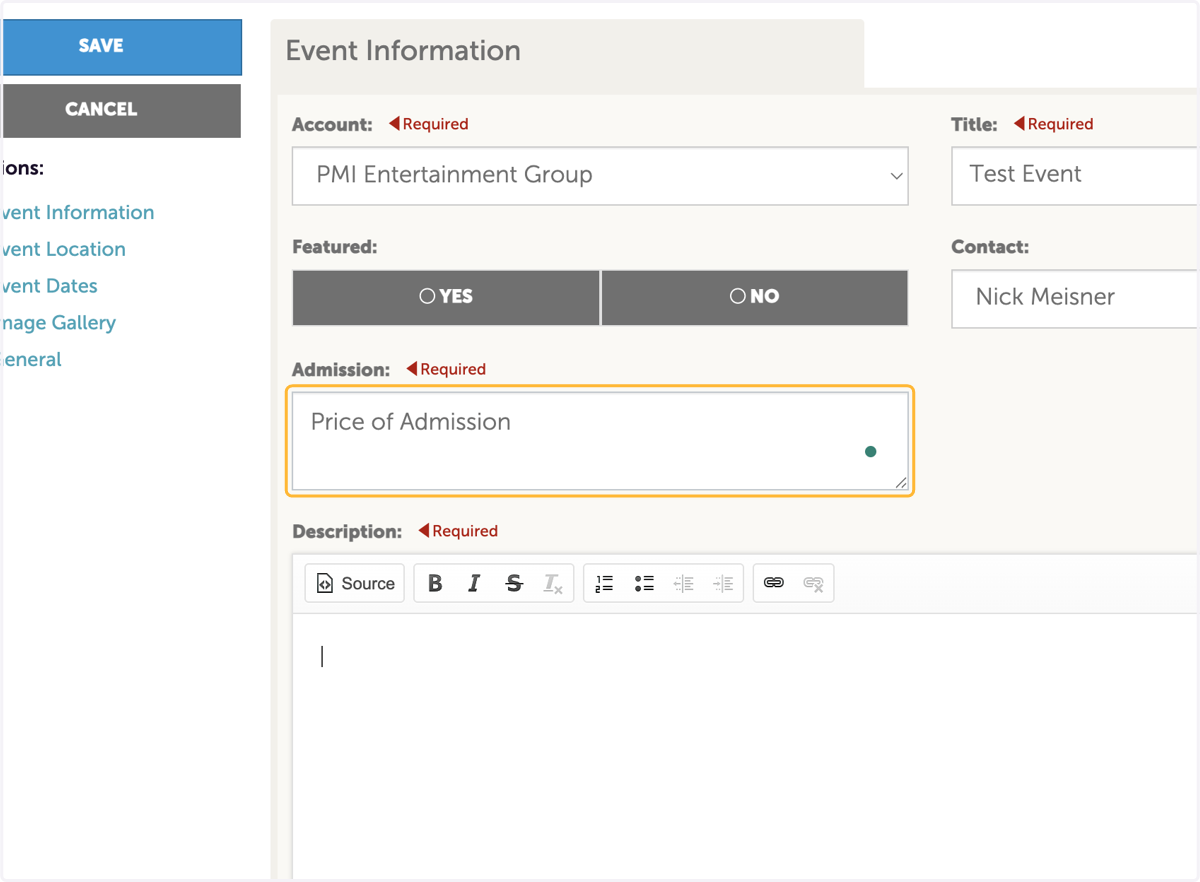
Task: Jump to Event Dates section link
Action: [x=49, y=286]
